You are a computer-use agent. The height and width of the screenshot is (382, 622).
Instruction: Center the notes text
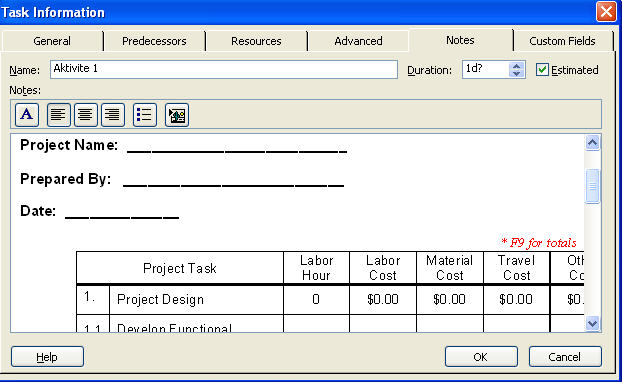(x=86, y=115)
